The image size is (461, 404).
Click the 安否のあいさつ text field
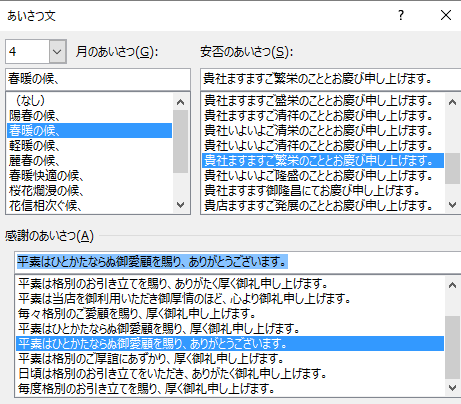pyautogui.click(x=331, y=79)
